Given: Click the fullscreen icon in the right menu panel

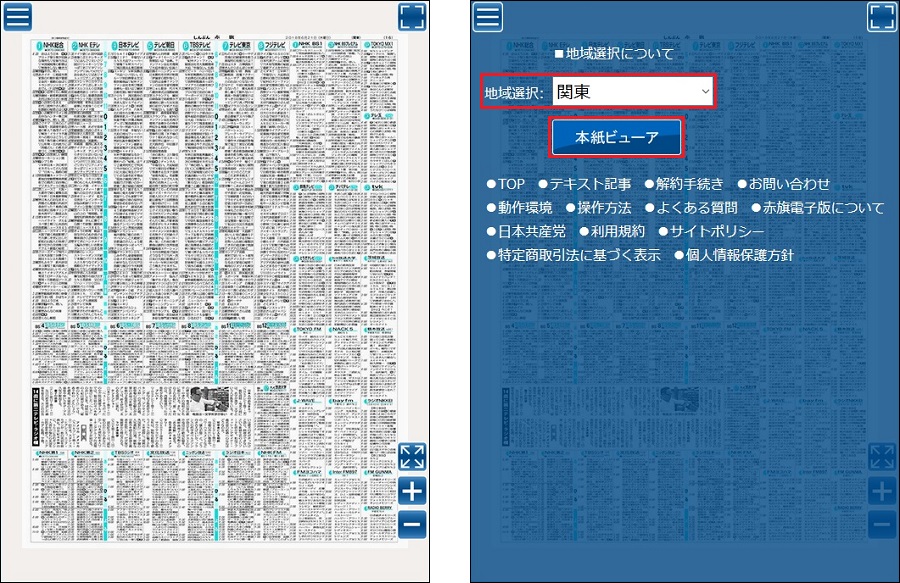Looking at the screenshot, I should click(881, 17).
